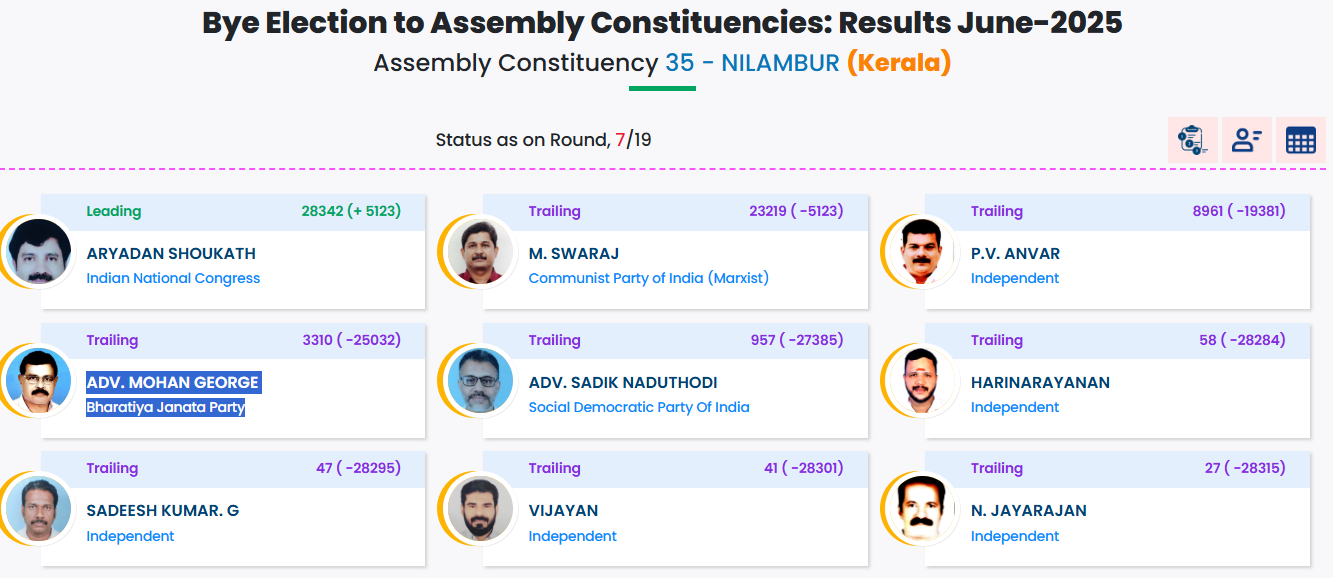Click the Indian National Congress party label

coord(173,279)
